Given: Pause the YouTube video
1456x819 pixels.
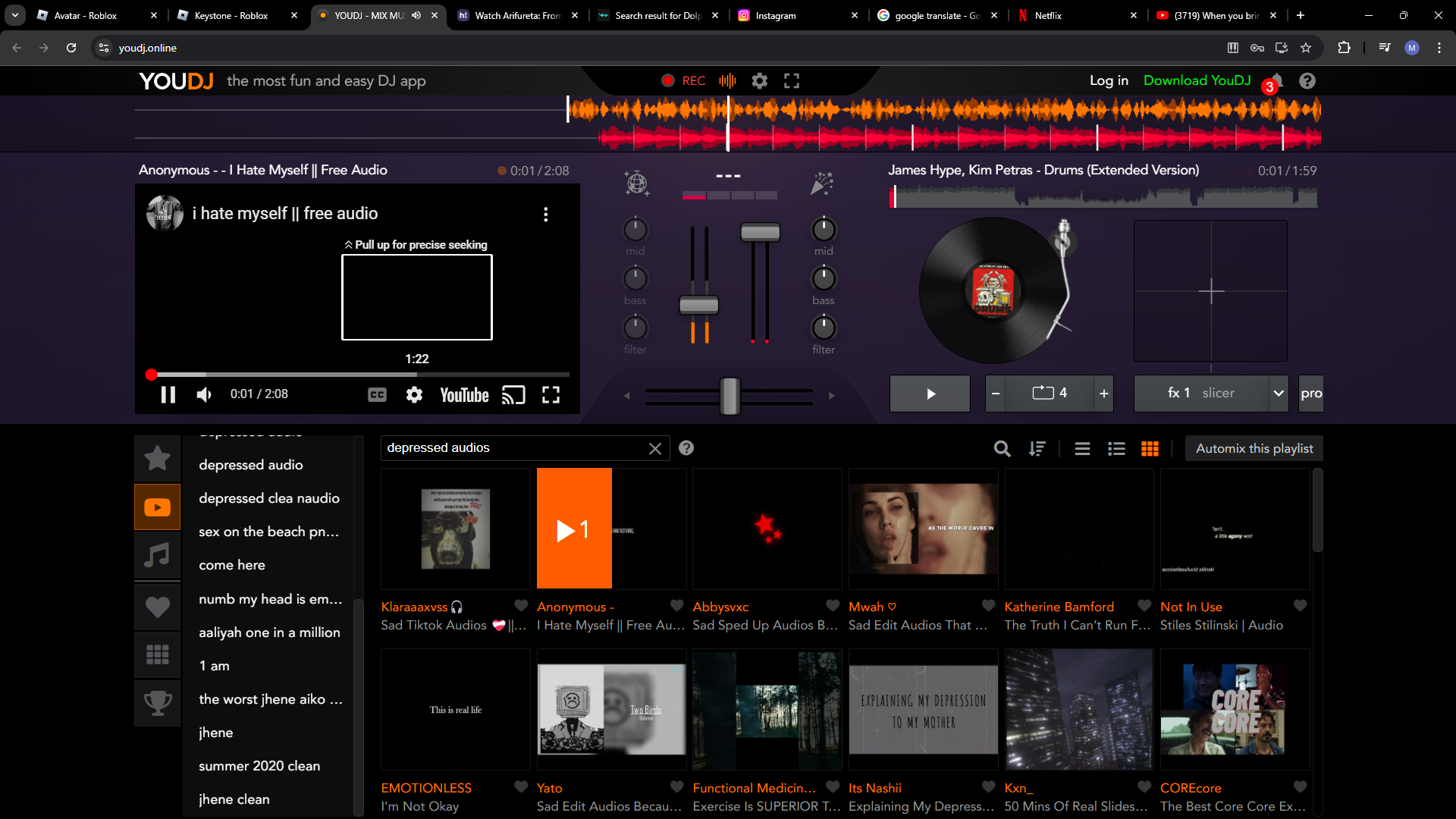Looking at the screenshot, I should point(168,394).
